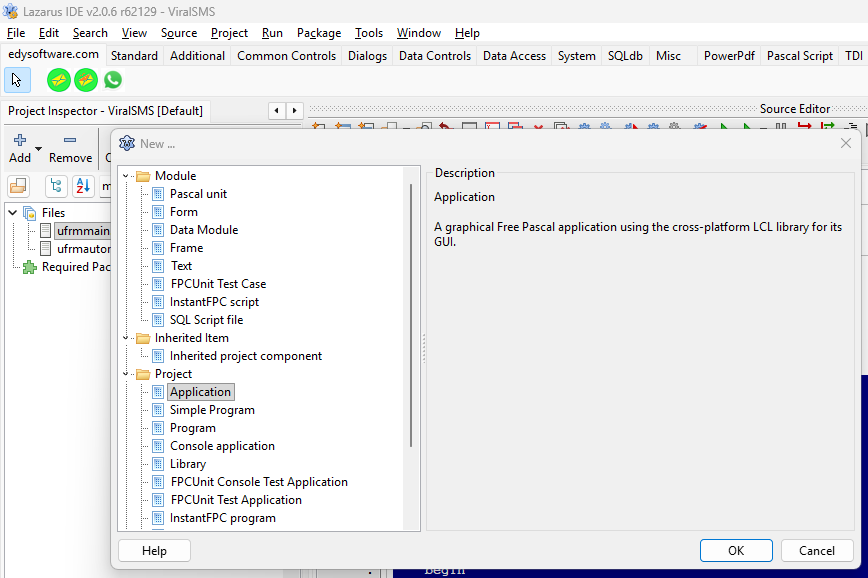Select the arrow pointer selection tool
Image resolution: width=868 pixels, height=578 pixels.
point(17,80)
